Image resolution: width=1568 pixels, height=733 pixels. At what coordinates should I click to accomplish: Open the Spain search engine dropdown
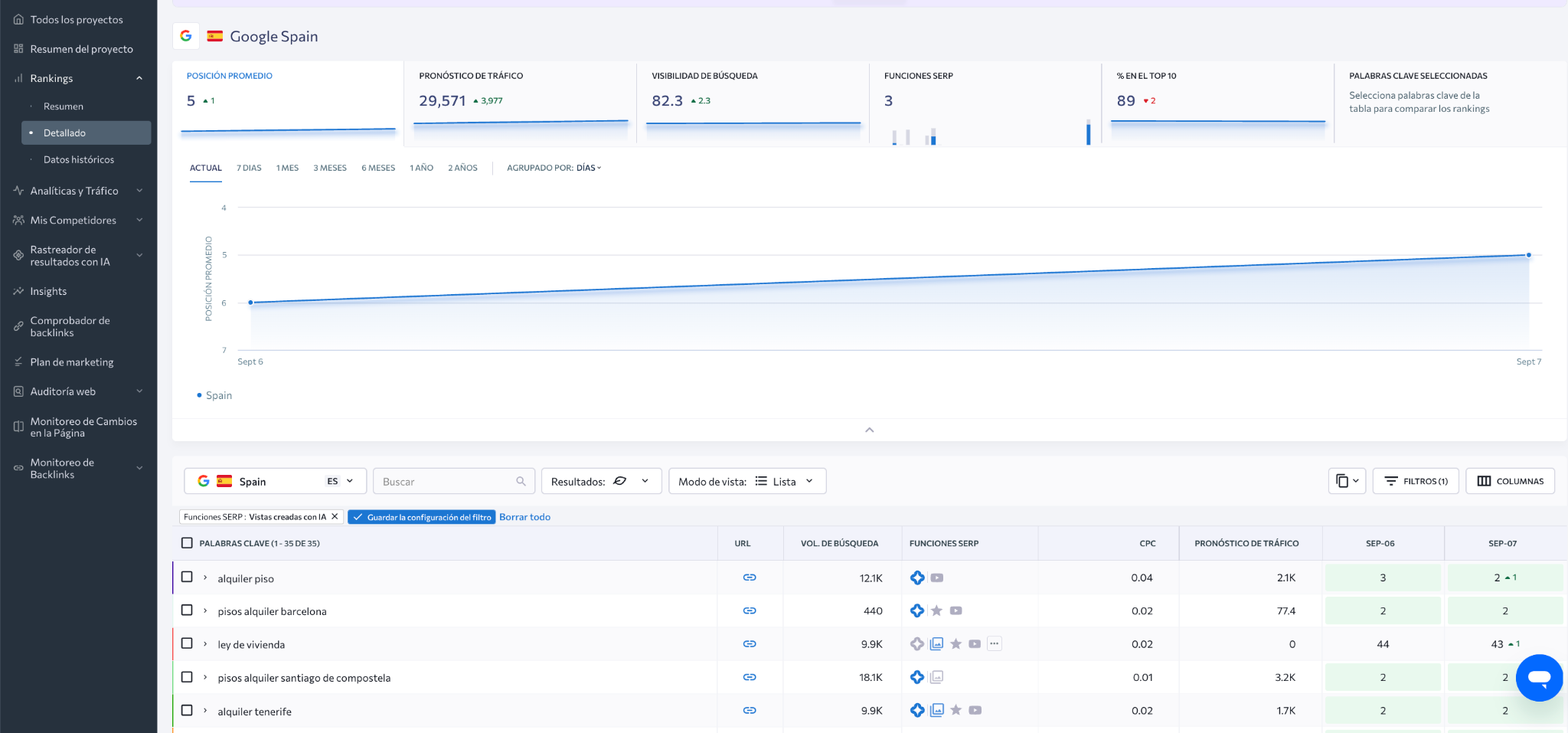pos(276,481)
